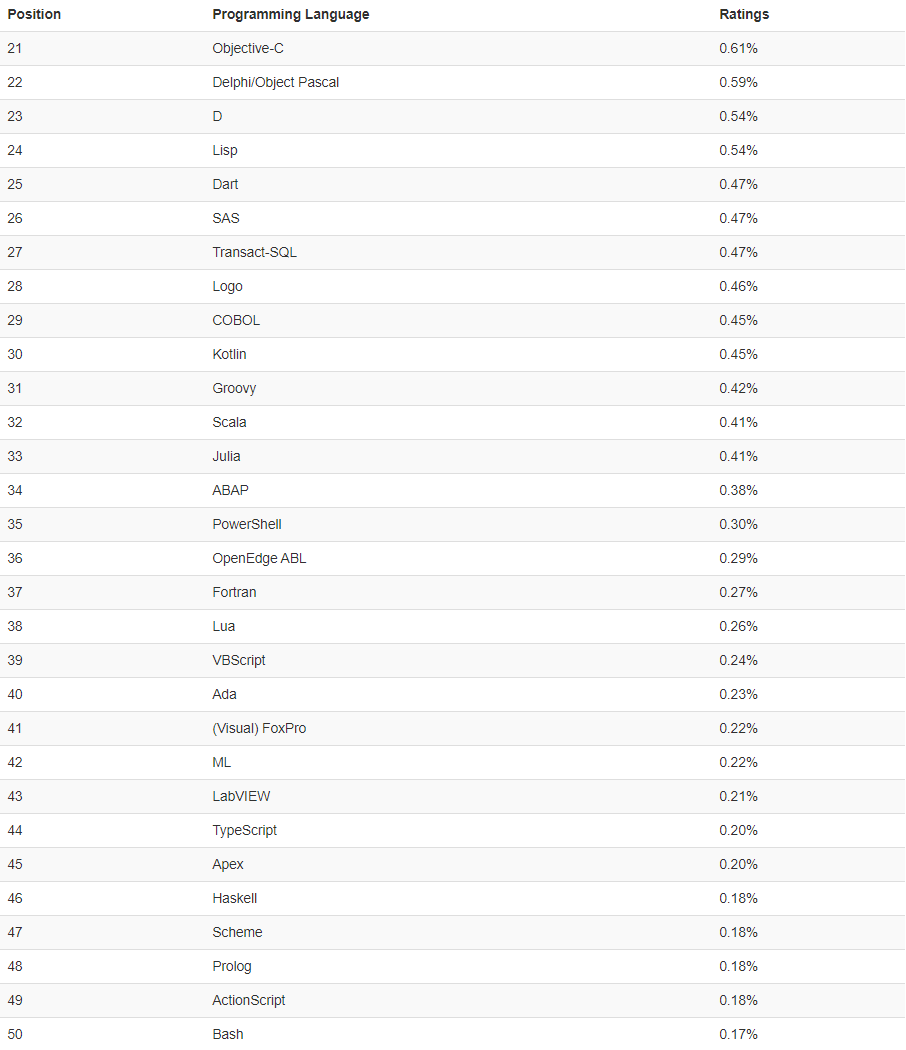Screen dimensions: 906x1050
Task: Click the Position column header
Action: tap(34, 15)
